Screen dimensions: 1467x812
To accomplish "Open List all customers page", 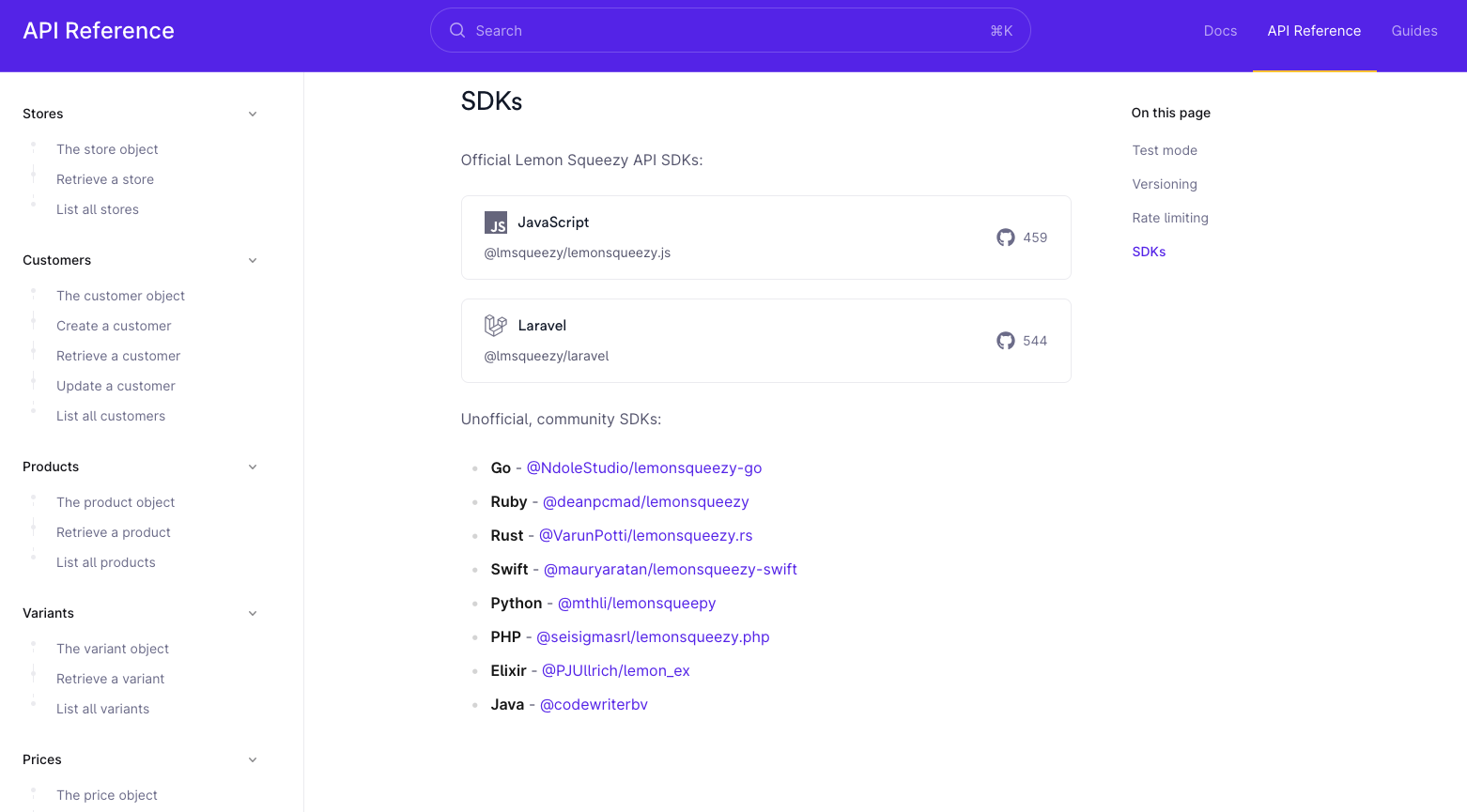I will click(x=111, y=416).
